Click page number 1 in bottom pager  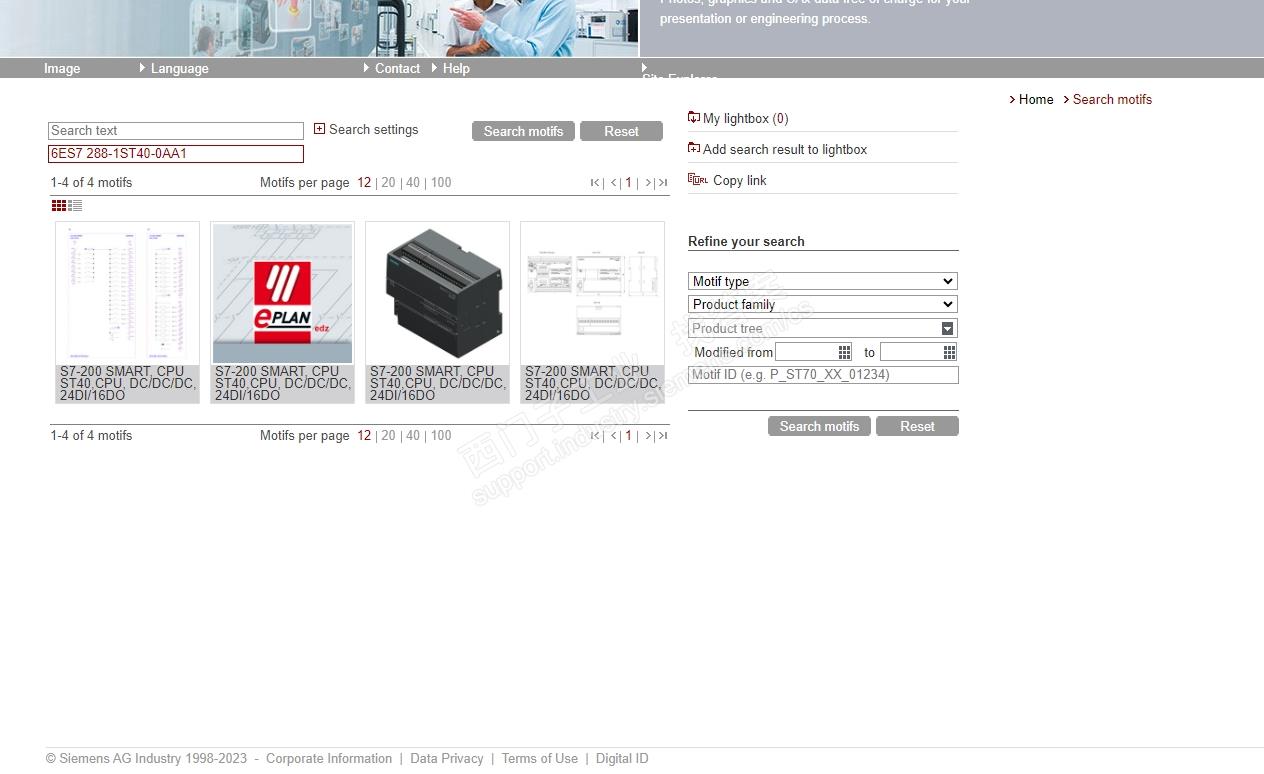click(629, 436)
